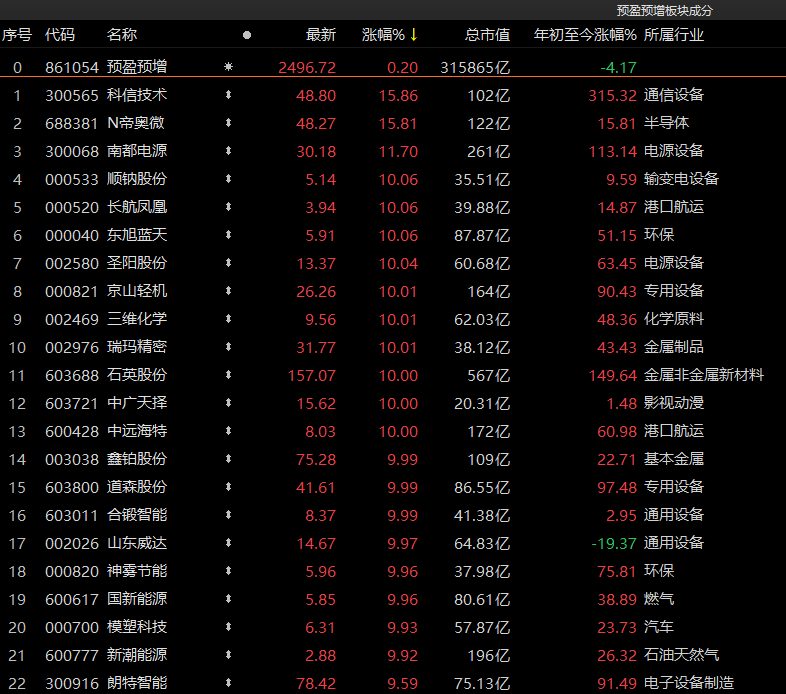Click the 名称 column header

pyautogui.click(x=122, y=35)
